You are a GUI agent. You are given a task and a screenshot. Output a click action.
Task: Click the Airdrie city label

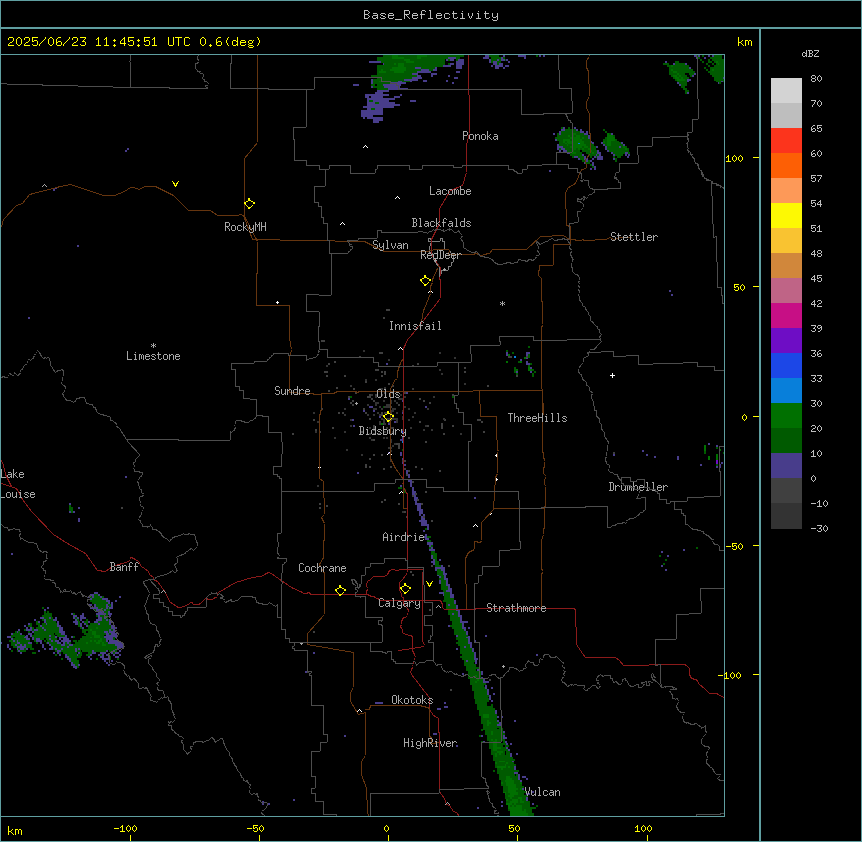404,537
